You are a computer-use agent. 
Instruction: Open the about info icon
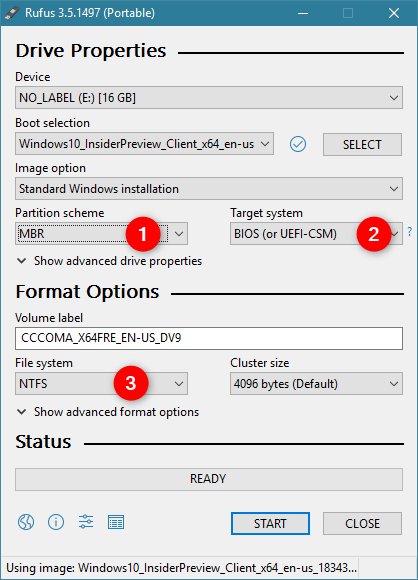click(56, 522)
